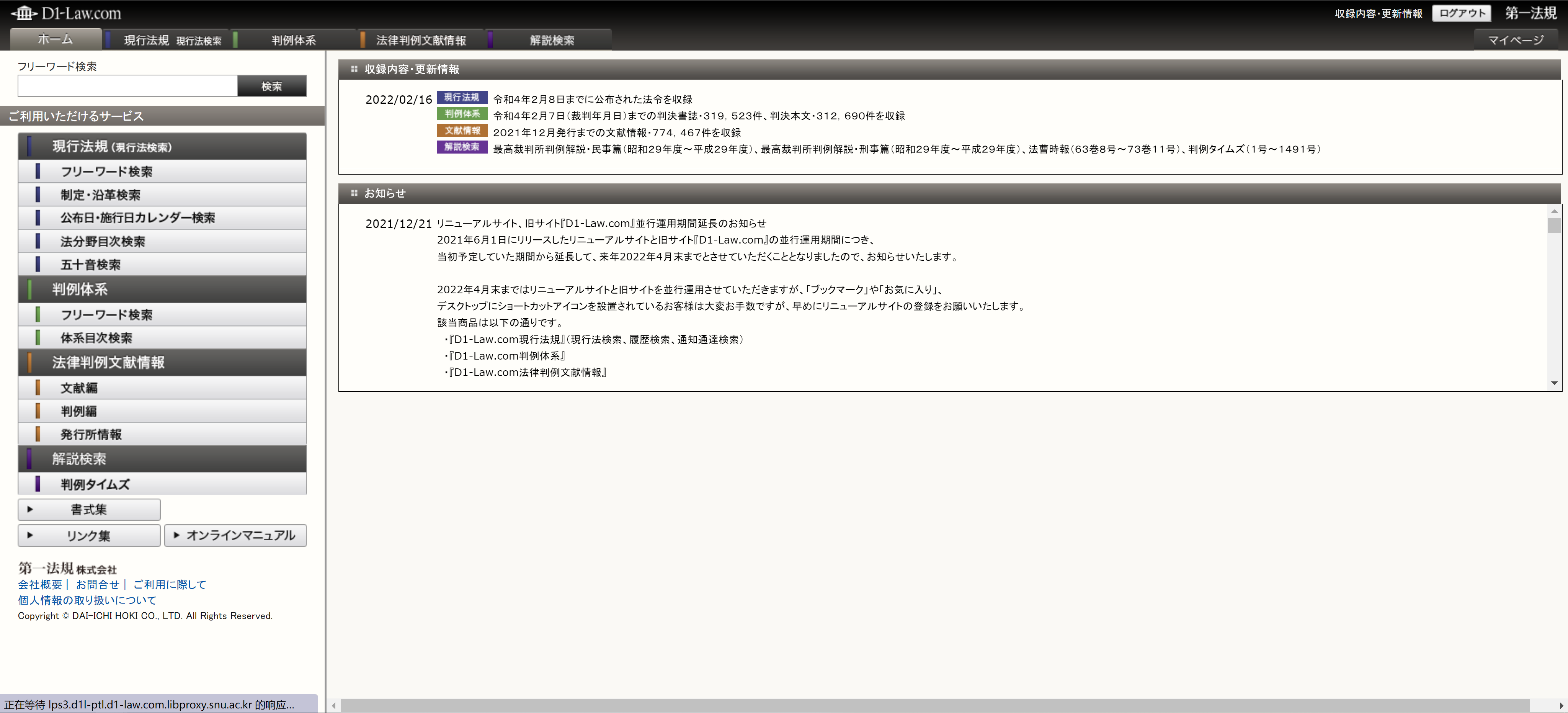
Task: Click the お知らせ vertical scrollbar thumb
Action: 1554,225
